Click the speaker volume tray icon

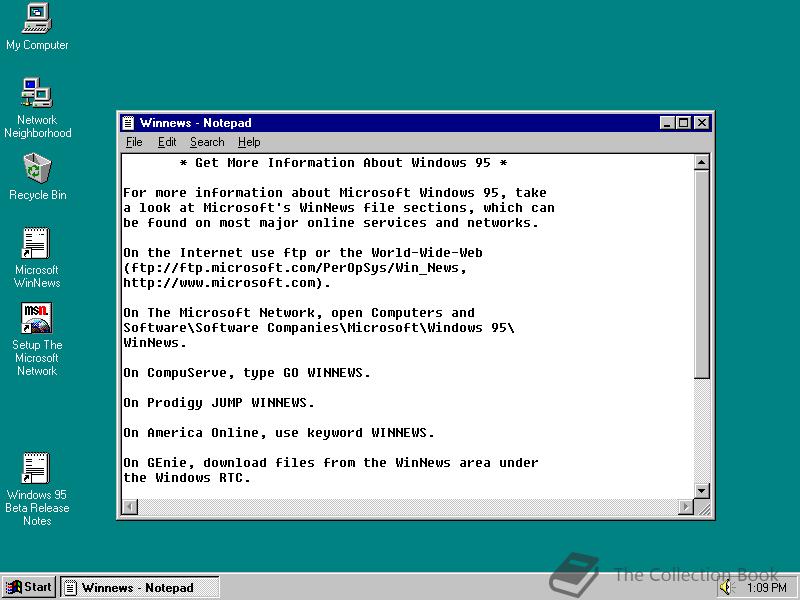726,588
